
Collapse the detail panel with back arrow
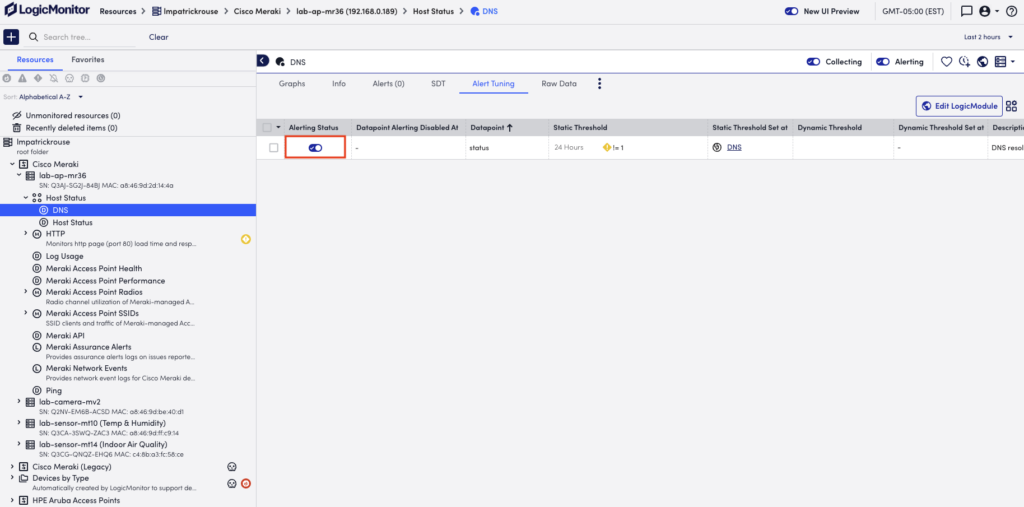coord(263,61)
